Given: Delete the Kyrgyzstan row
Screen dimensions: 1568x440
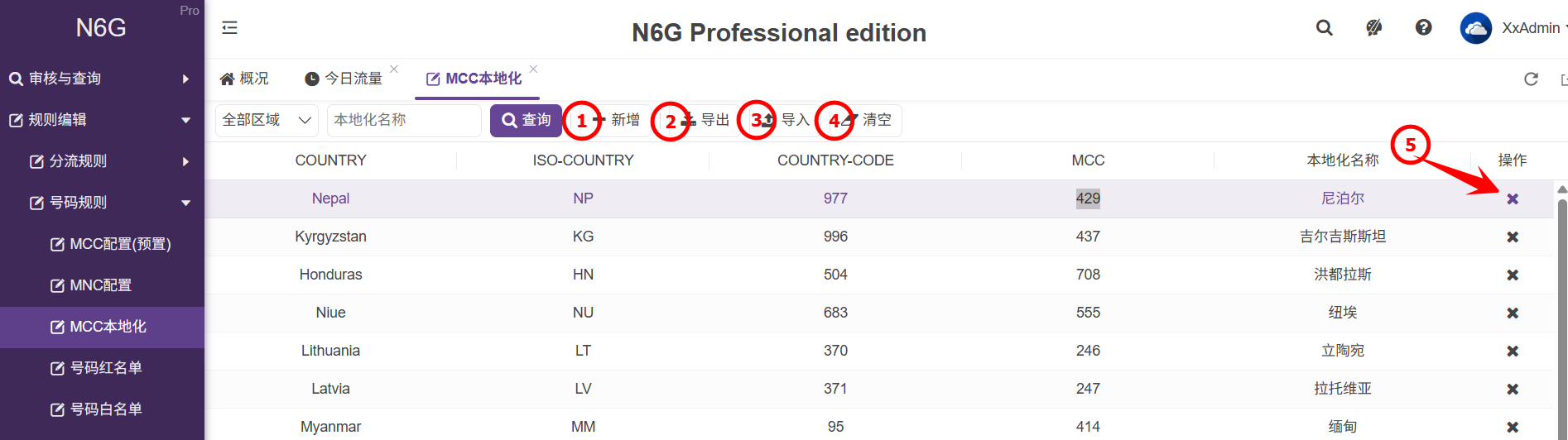Looking at the screenshot, I should tap(1513, 237).
